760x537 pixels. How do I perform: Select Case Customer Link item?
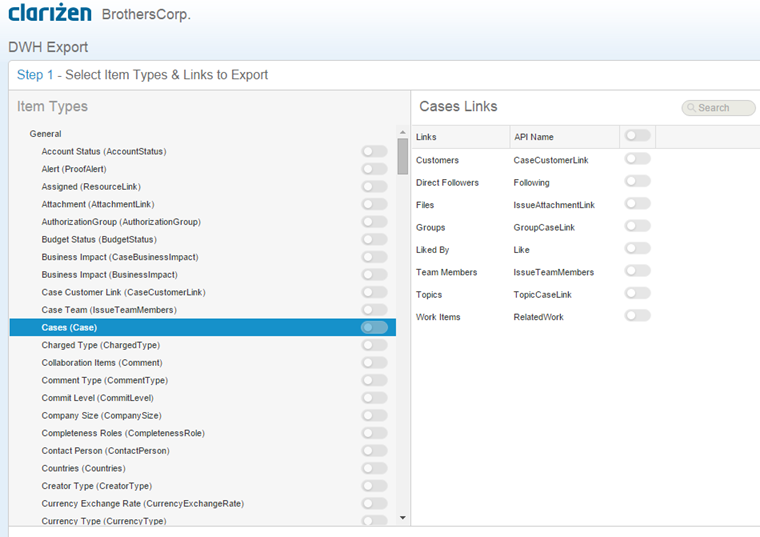coord(124,292)
